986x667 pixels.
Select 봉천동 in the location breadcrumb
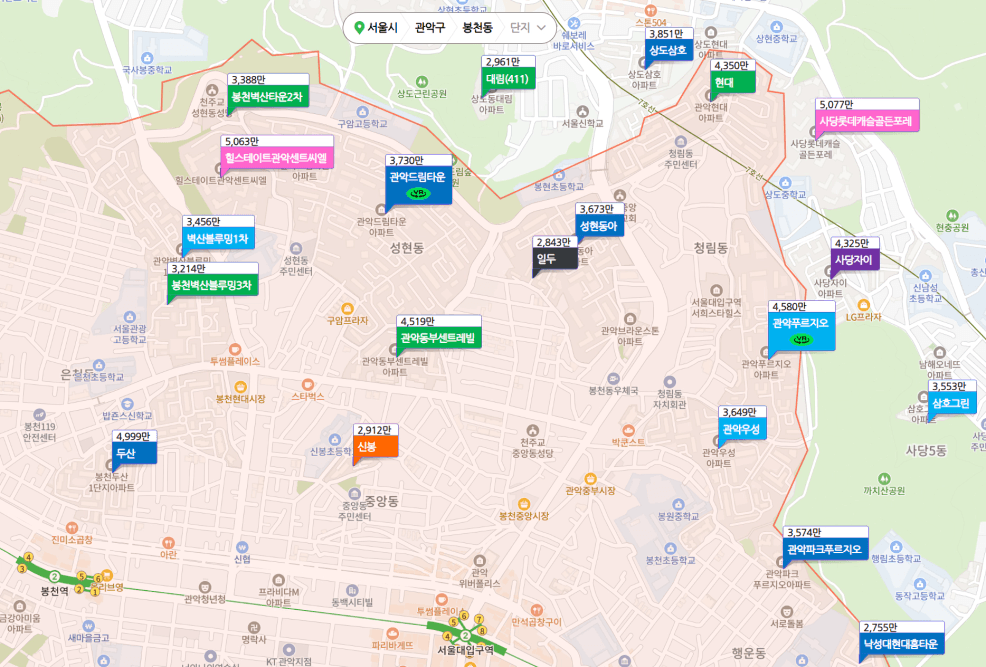point(478,28)
